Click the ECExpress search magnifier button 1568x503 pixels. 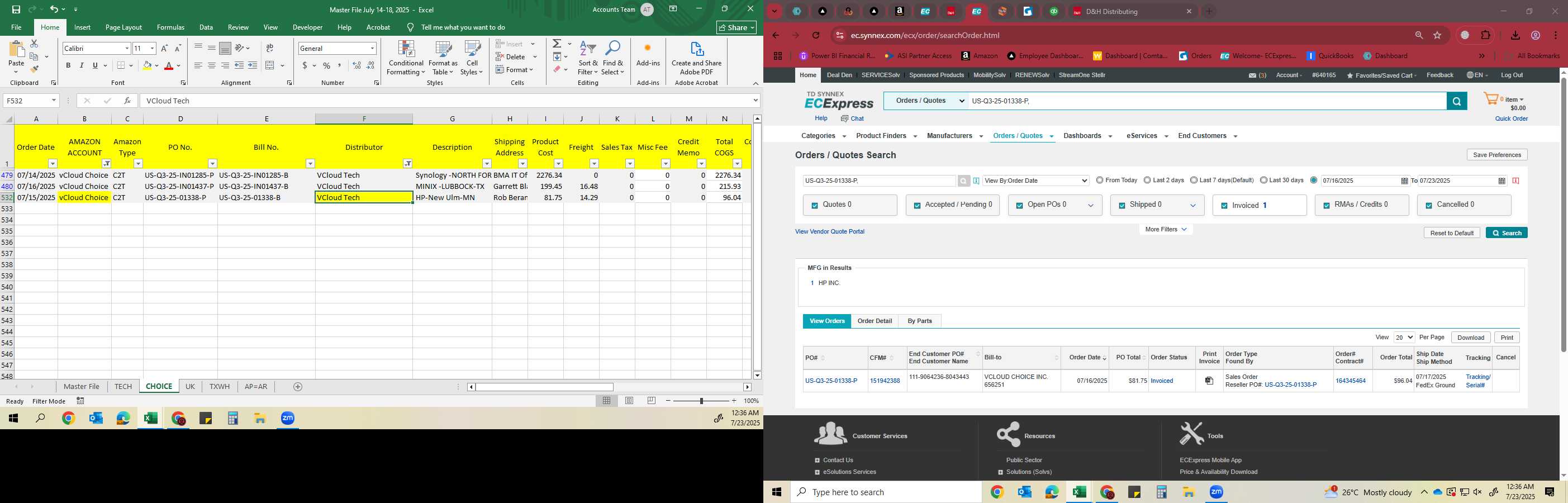(x=1457, y=101)
